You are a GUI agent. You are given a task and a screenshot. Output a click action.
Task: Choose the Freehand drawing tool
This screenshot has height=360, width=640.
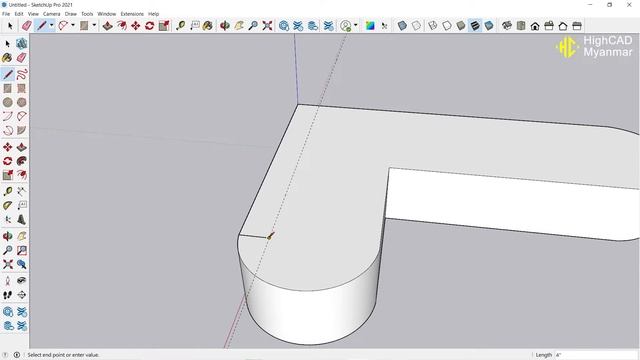22,74
